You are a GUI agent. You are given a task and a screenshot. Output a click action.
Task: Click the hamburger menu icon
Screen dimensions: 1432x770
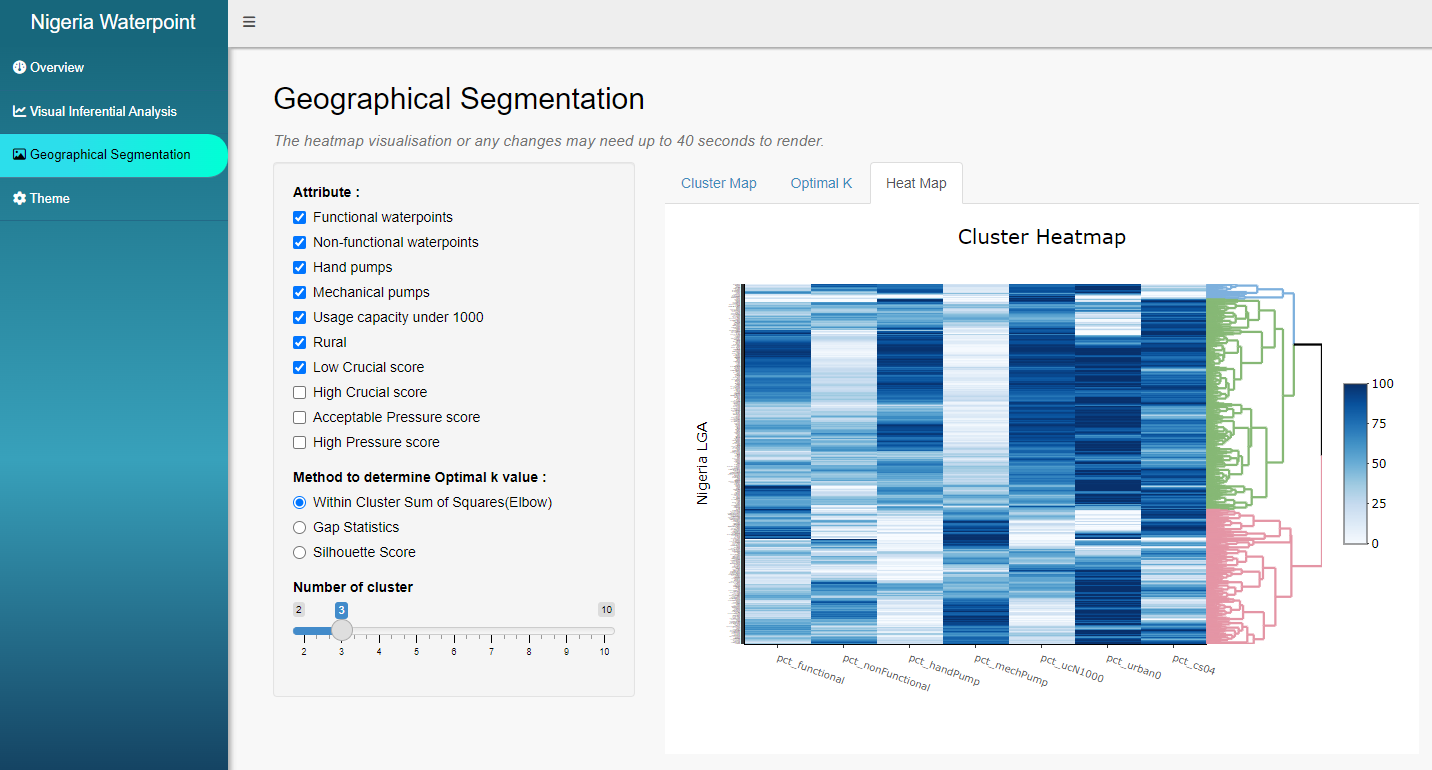[x=248, y=21]
